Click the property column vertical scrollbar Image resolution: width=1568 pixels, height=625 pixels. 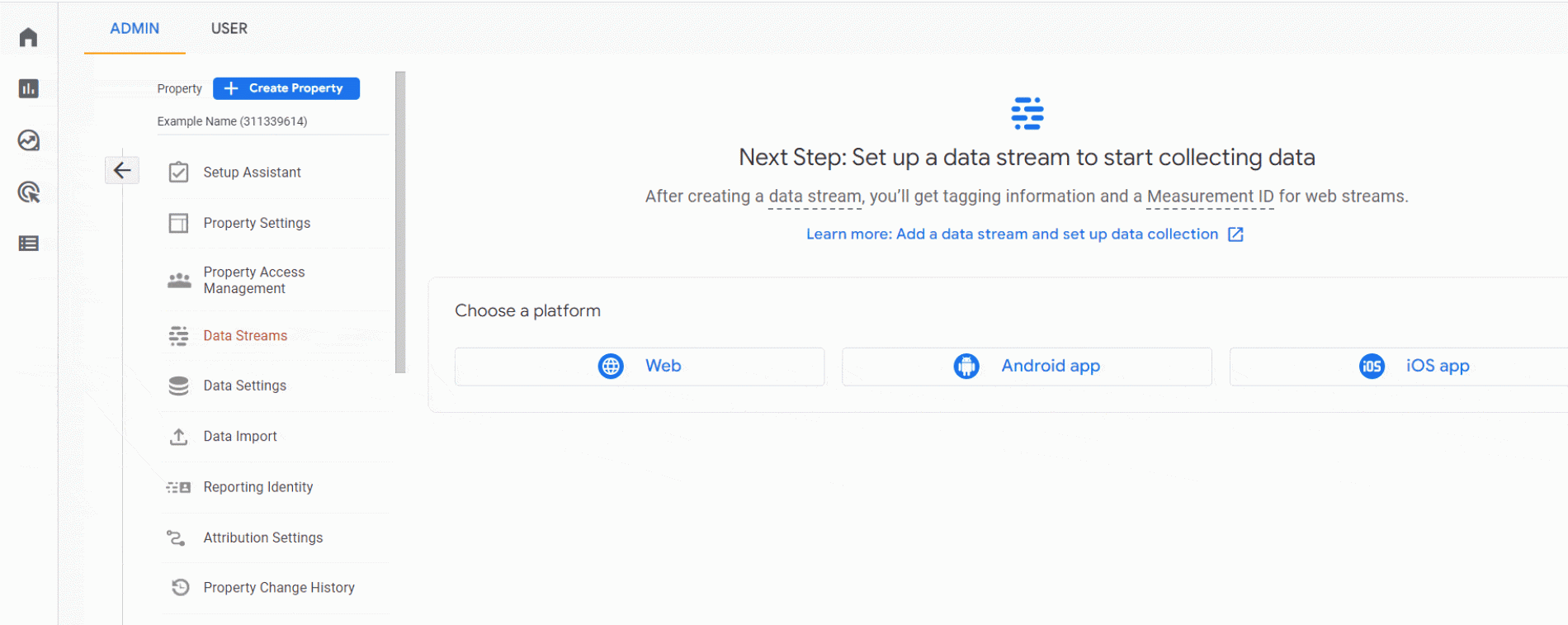coord(400,223)
